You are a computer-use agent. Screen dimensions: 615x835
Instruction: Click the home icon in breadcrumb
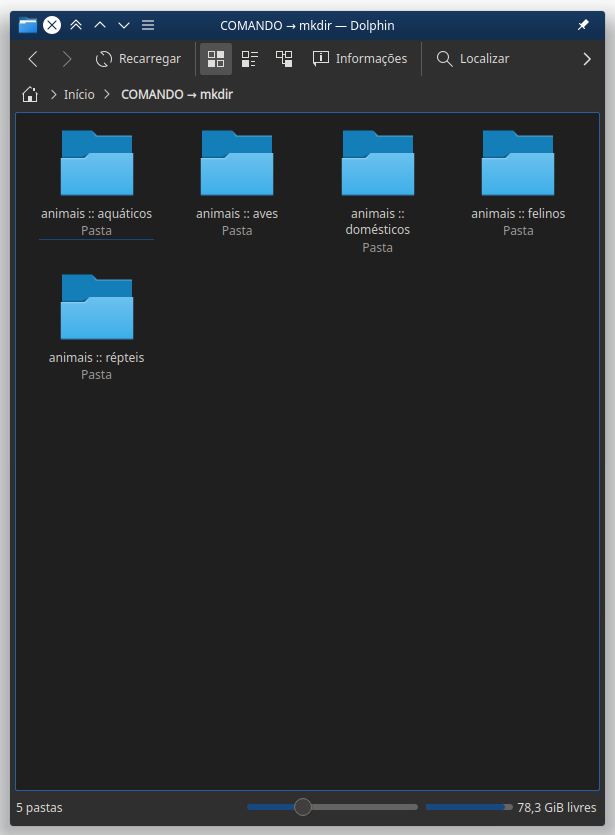30,95
